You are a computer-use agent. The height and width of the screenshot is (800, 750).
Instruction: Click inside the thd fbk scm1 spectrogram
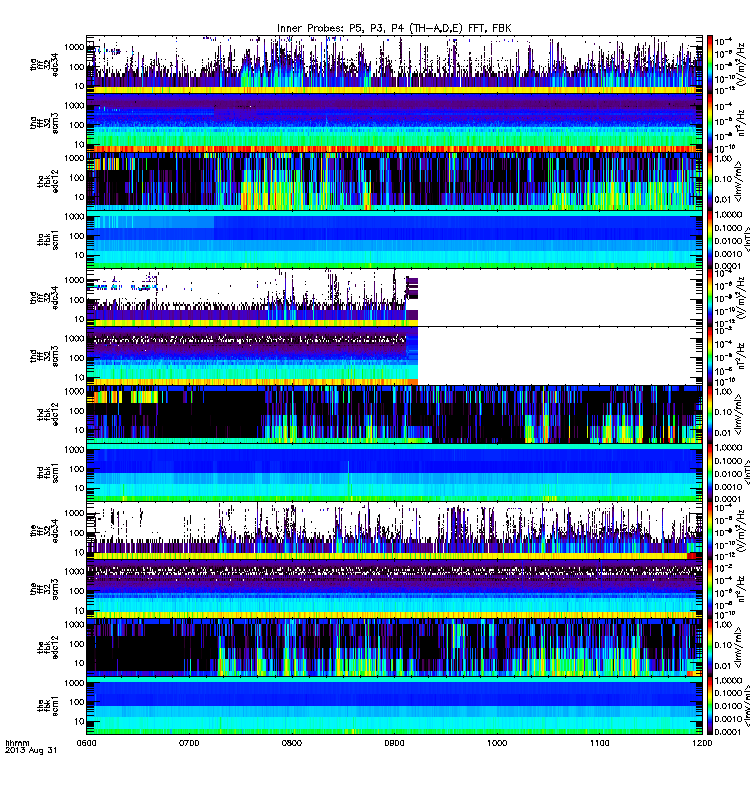click(x=394, y=472)
